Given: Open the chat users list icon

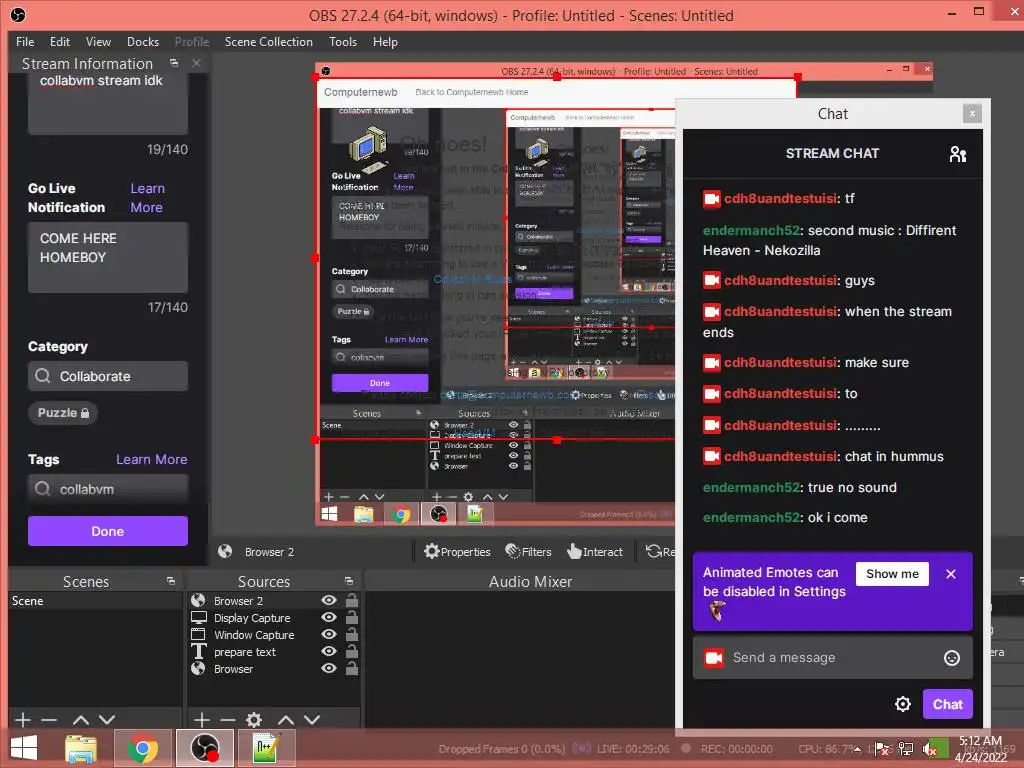Looking at the screenshot, I should pyautogui.click(x=958, y=154).
